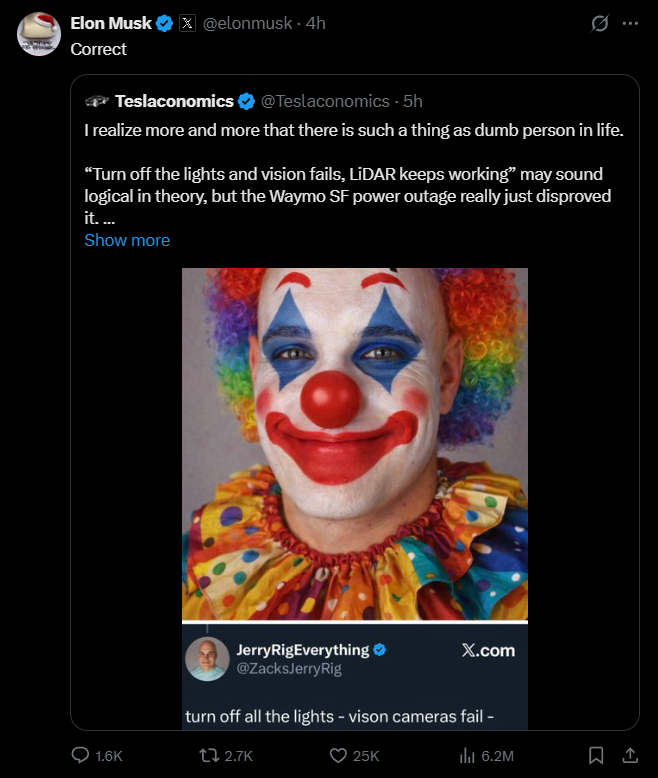Click the Grok explain icon
Screen dimensions: 658x778
tap(600, 23)
